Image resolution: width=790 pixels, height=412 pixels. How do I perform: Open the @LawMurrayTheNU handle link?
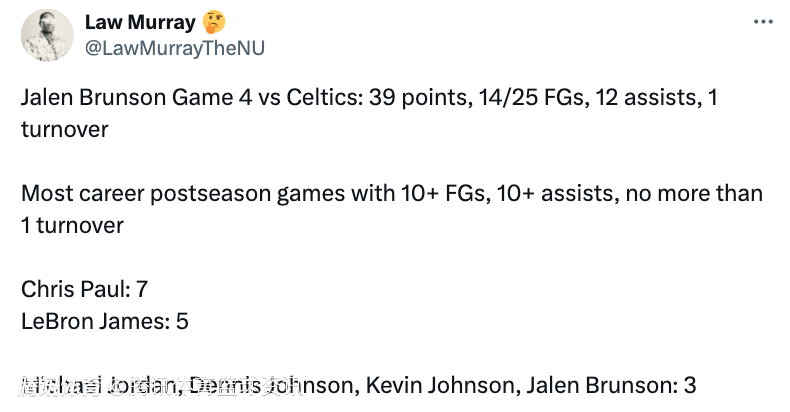pos(174,48)
